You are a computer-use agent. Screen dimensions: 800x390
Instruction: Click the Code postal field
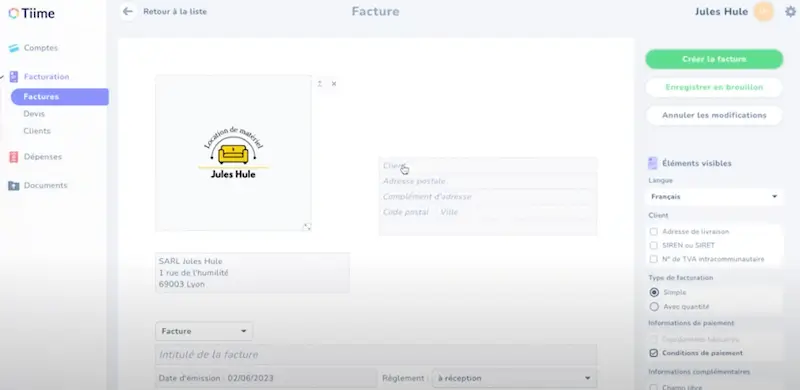click(407, 212)
